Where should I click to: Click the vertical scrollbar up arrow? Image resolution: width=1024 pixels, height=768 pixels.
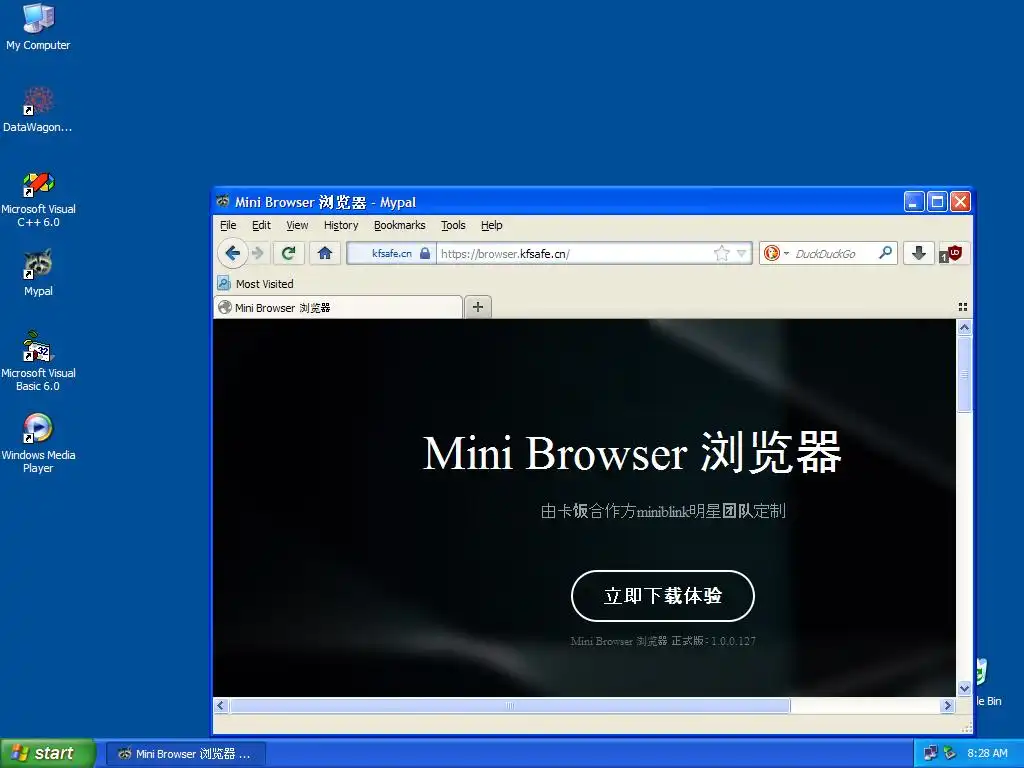[x=964, y=328]
